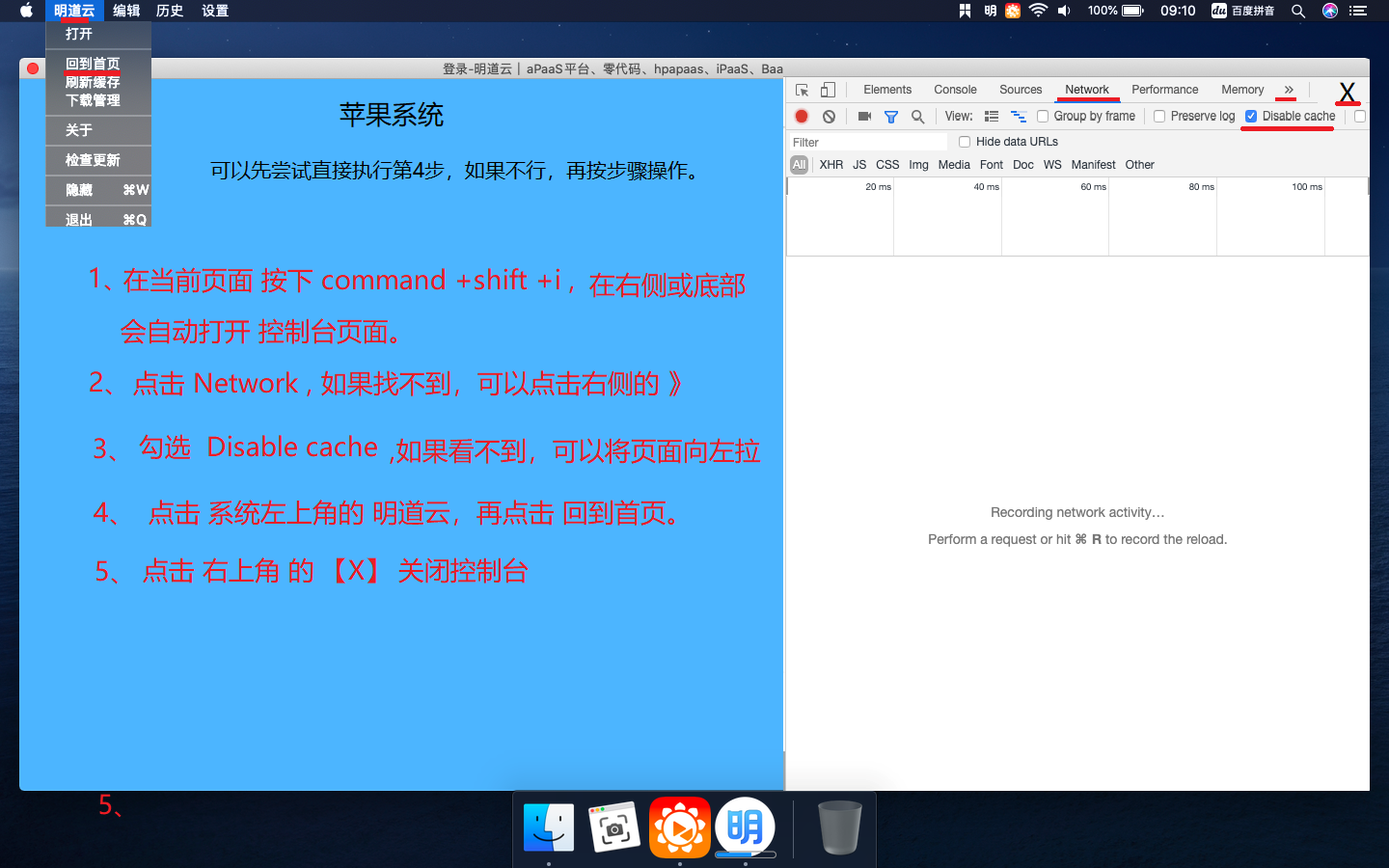Enable the Group by frame checkbox

coord(1043,117)
